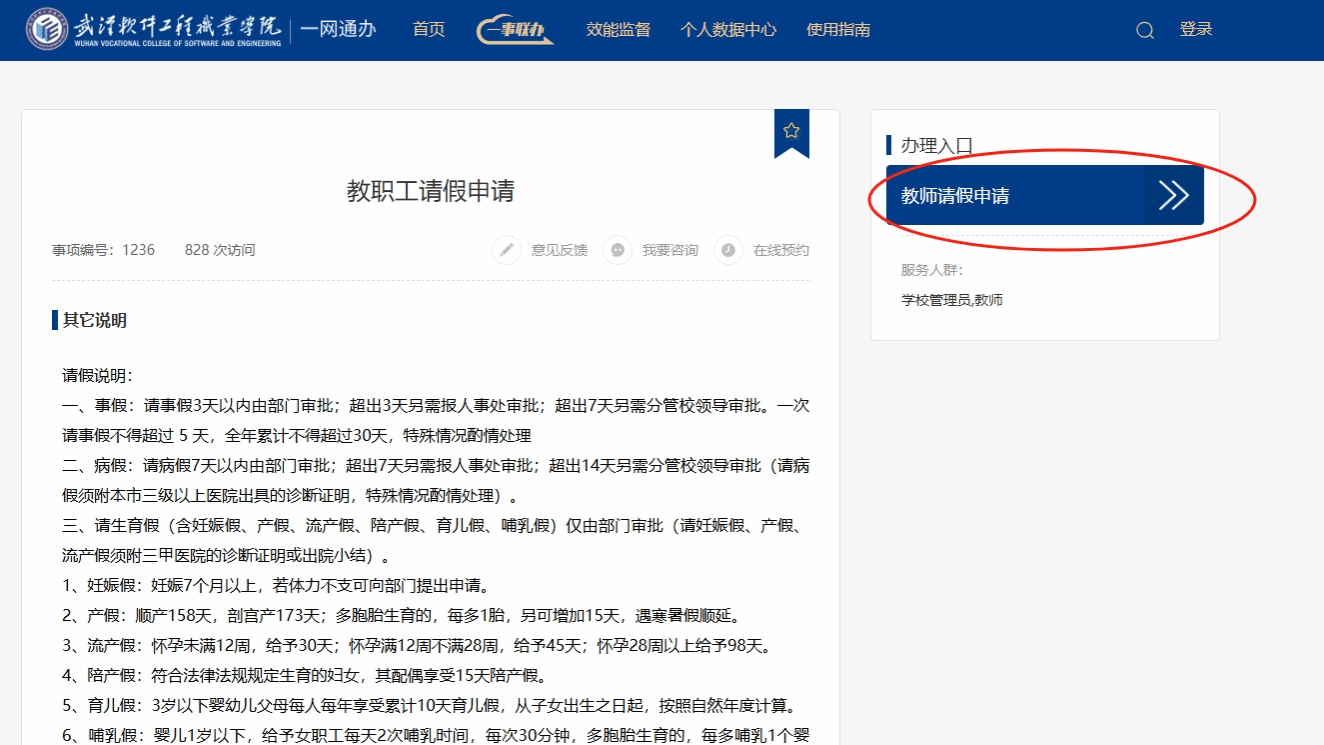
Task: Click the chat bubble icon for 我要咨询
Action: coord(618,250)
